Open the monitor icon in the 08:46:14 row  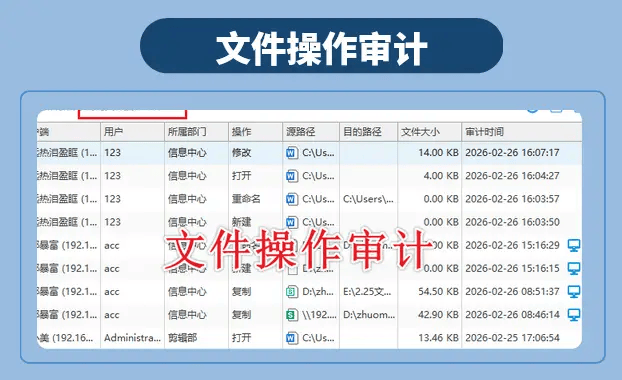tap(574, 315)
